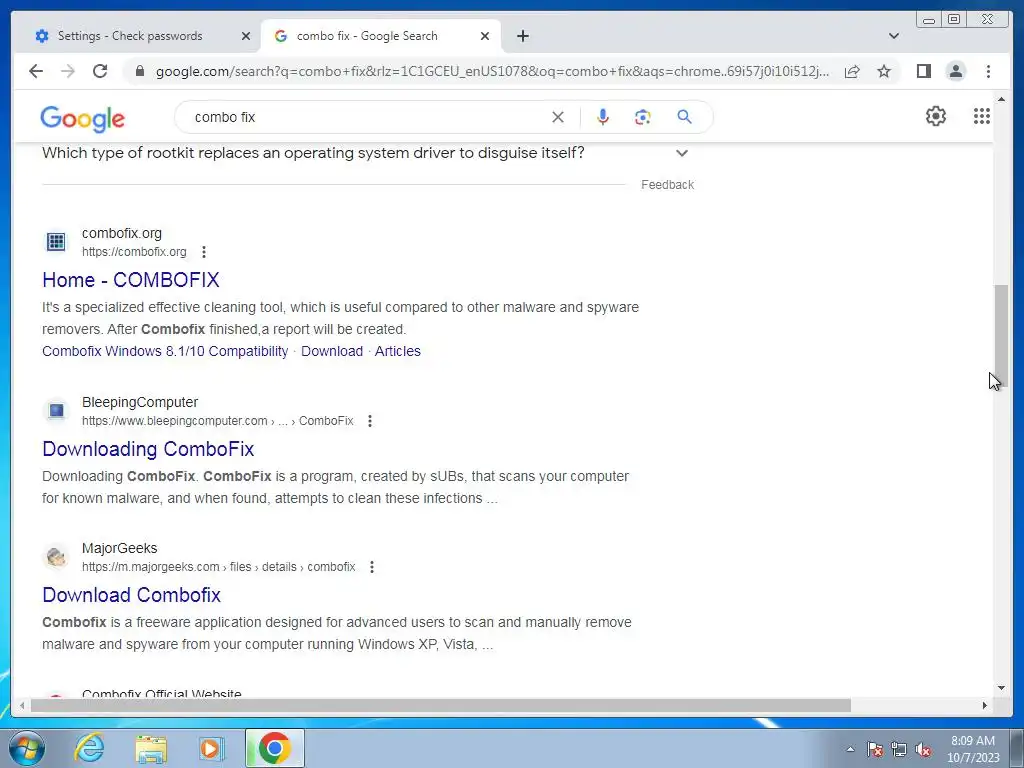
Task: Reload the current page
Action: pyautogui.click(x=100, y=71)
